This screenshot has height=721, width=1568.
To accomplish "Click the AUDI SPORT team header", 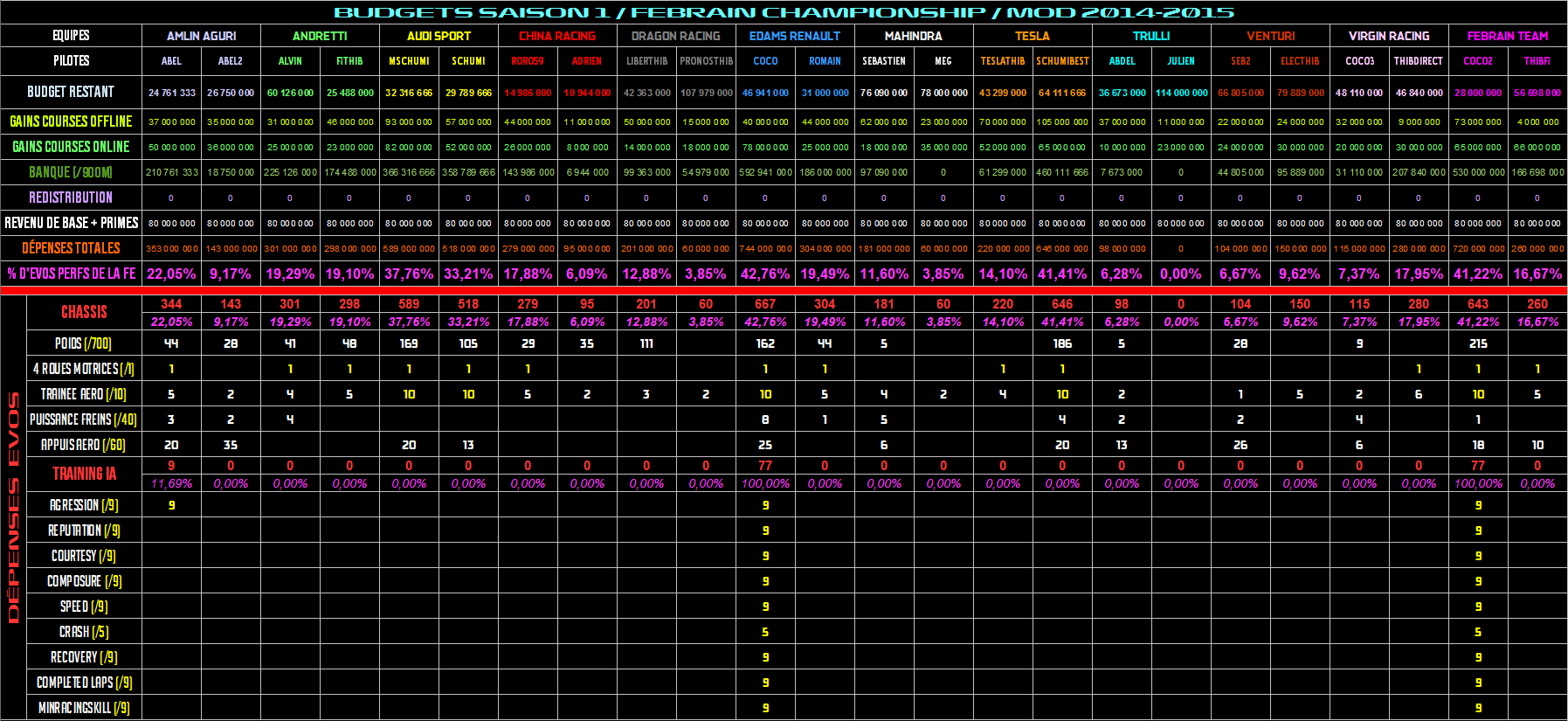I will point(439,36).
